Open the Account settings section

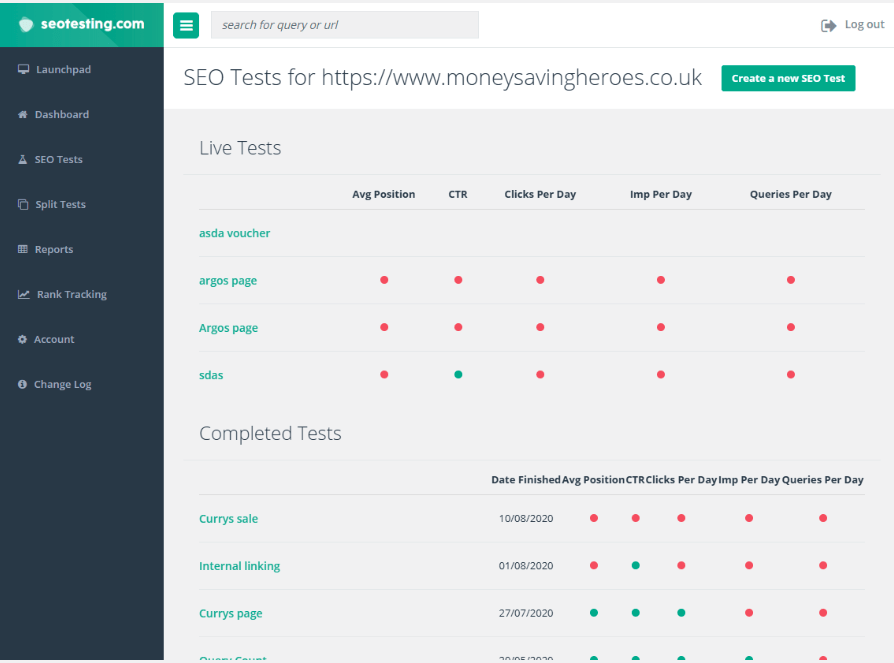[x=53, y=339]
